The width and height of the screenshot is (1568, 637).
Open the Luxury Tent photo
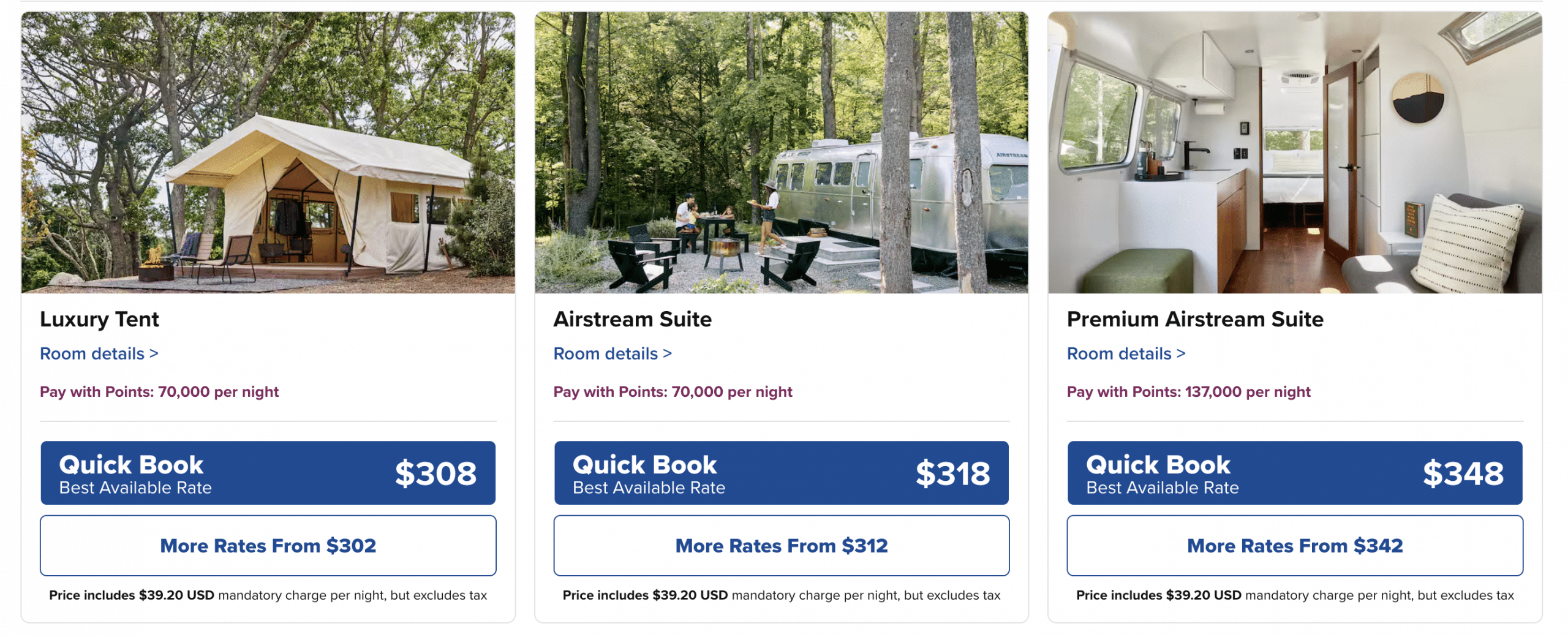268,153
